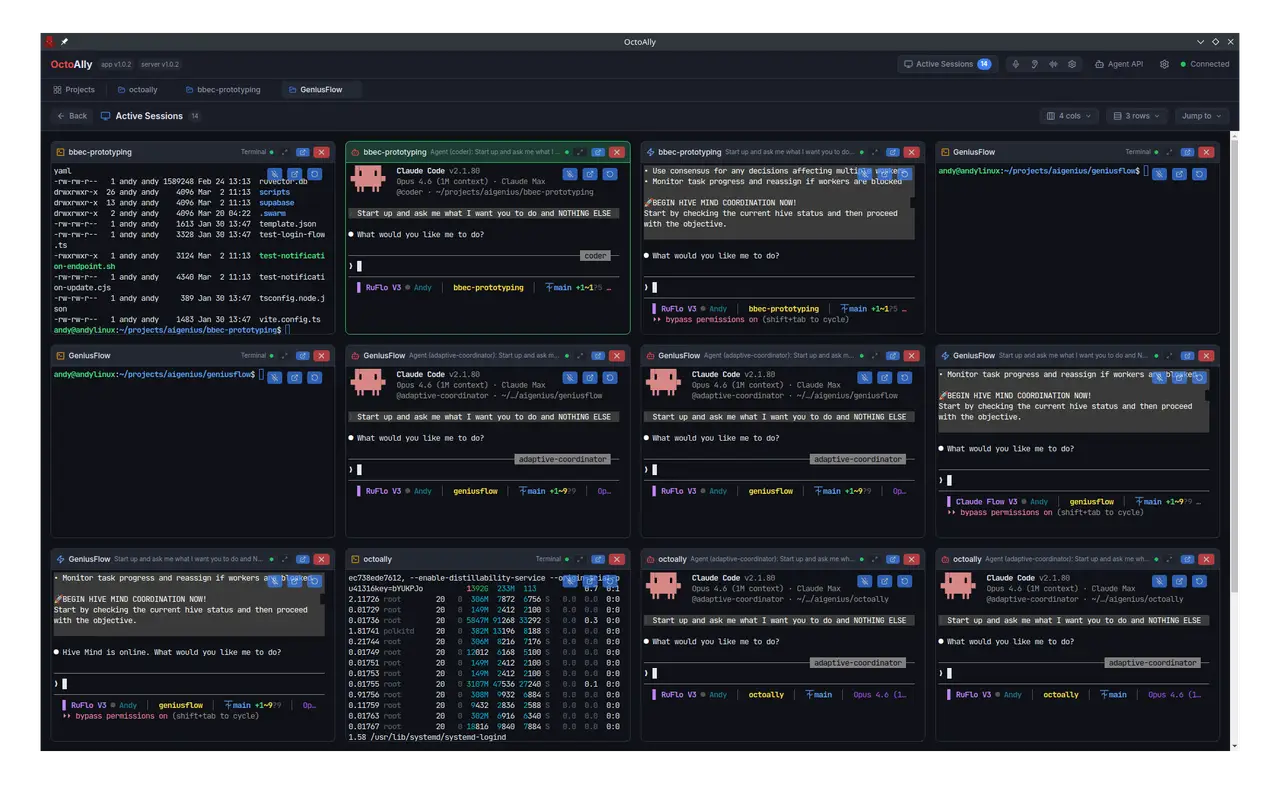Viewport: 1280px width, 799px height.
Task: Expand the bbec-prototyping hive mind card
Action: 874,152
